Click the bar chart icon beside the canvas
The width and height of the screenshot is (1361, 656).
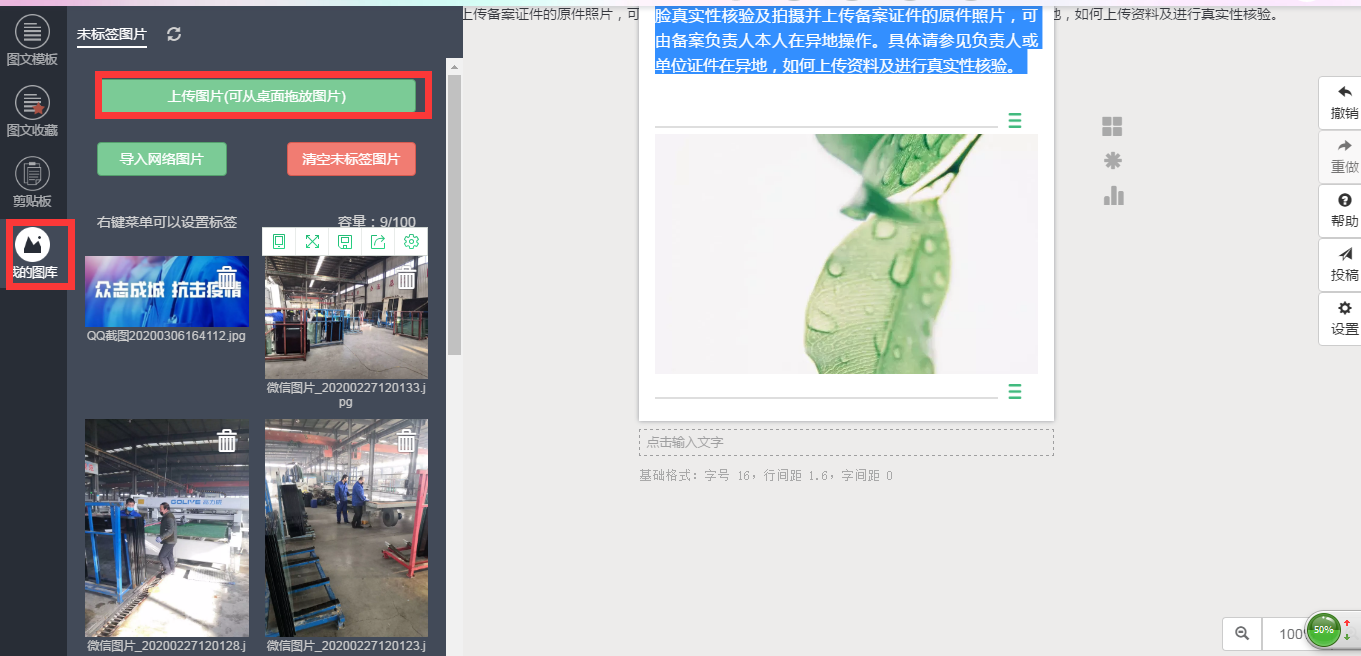(1114, 197)
